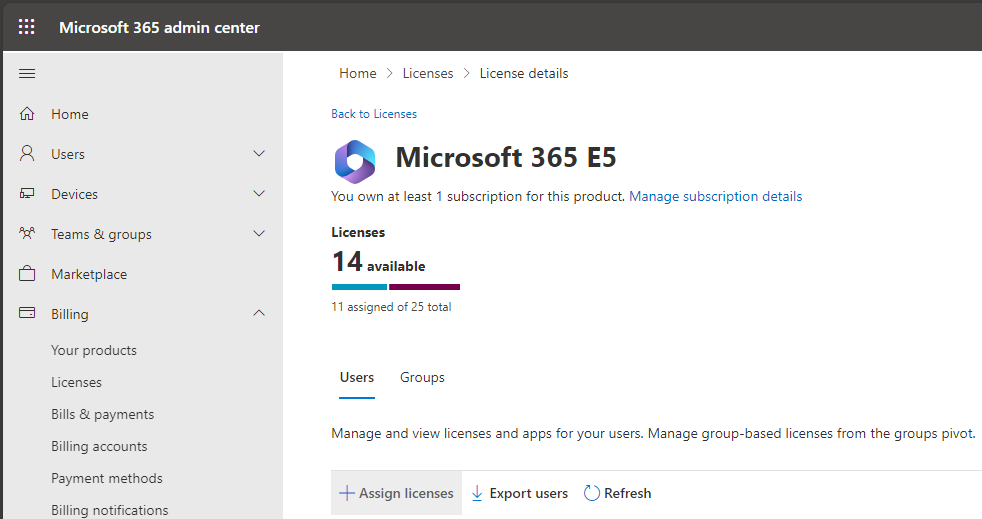Click the Refresh button label
982x519 pixels.
(x=628, y=493)
